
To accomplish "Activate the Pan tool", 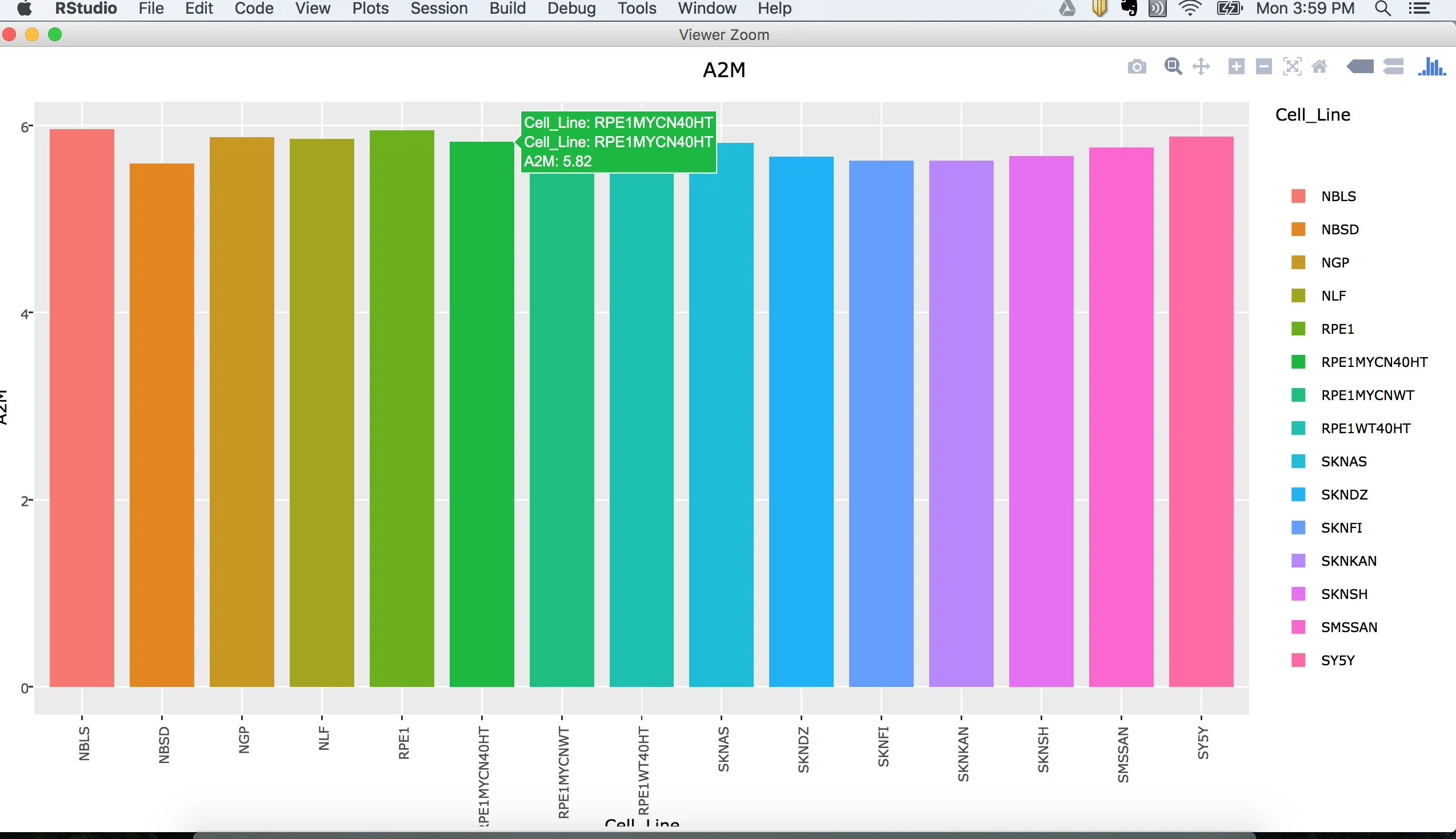I will tap(1201, 67).
